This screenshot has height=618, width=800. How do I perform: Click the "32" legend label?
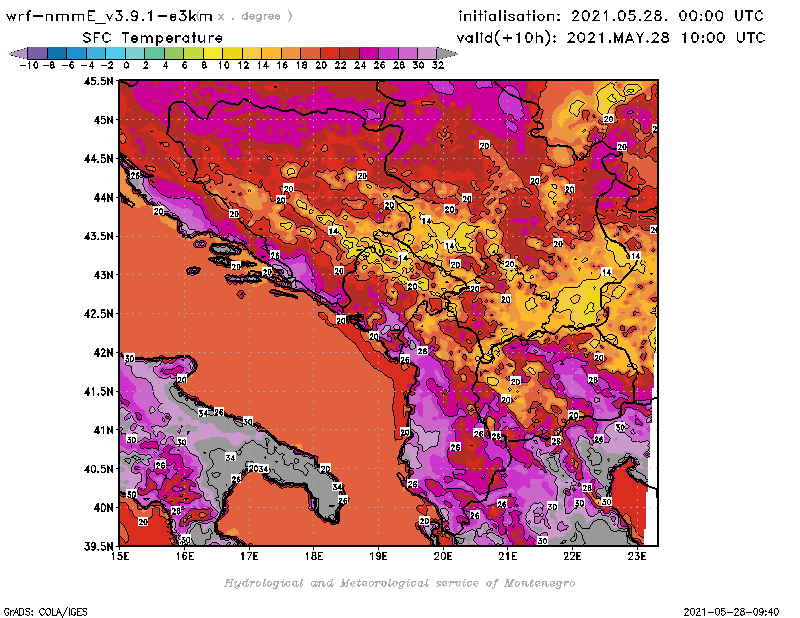click(x=438, y=65)
